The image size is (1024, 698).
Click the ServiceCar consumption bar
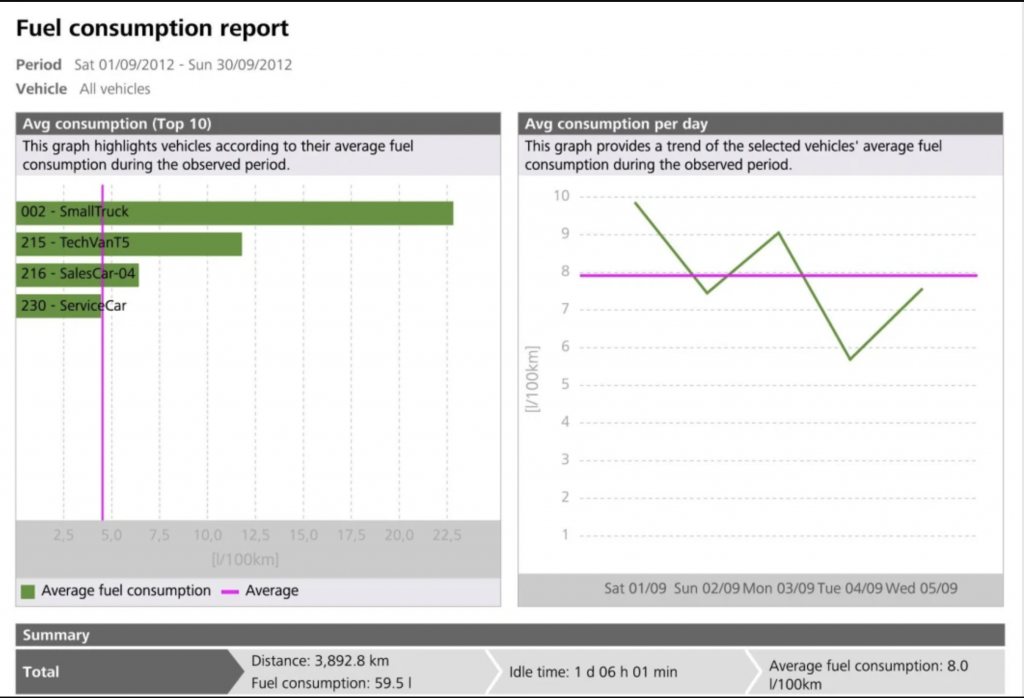pos(60,305)
